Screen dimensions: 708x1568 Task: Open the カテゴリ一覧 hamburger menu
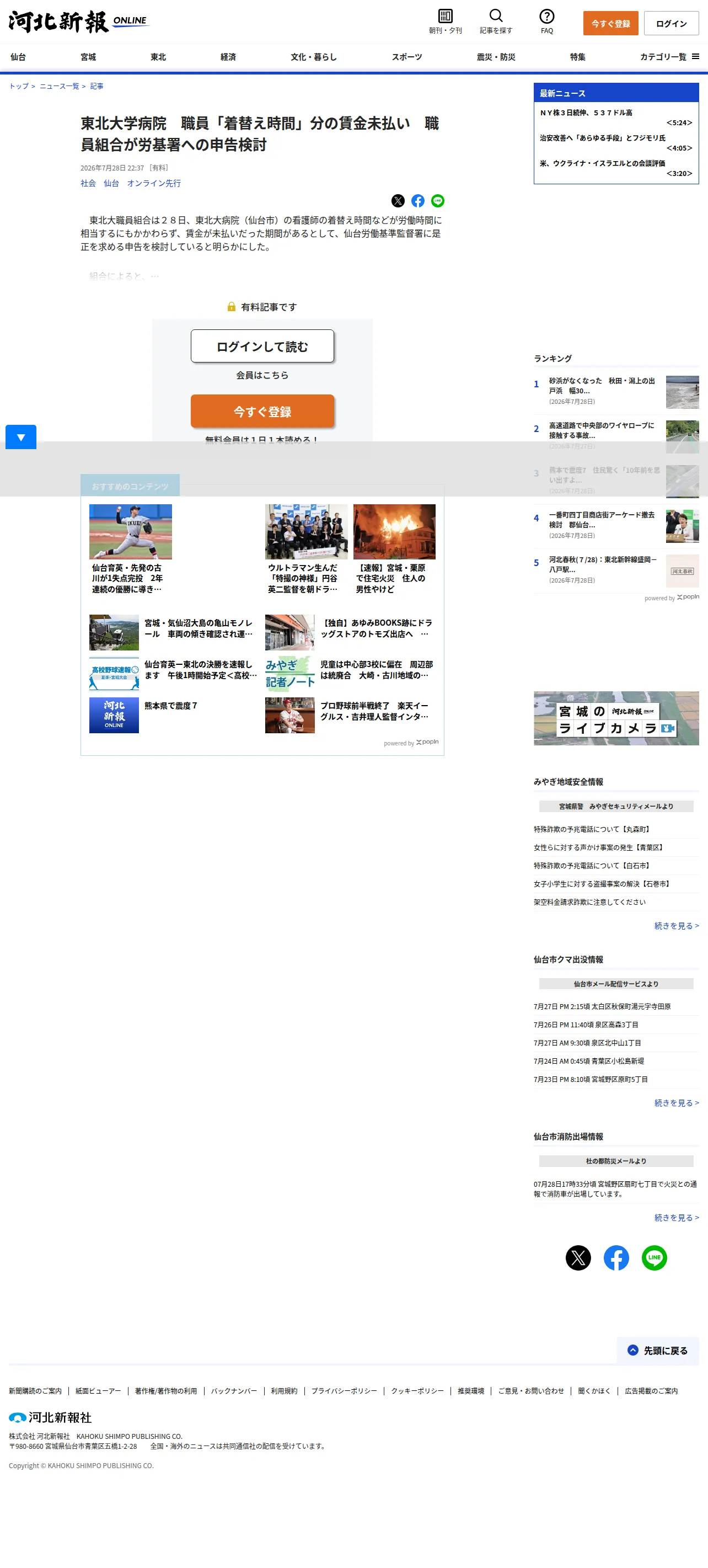pos(669,57)
